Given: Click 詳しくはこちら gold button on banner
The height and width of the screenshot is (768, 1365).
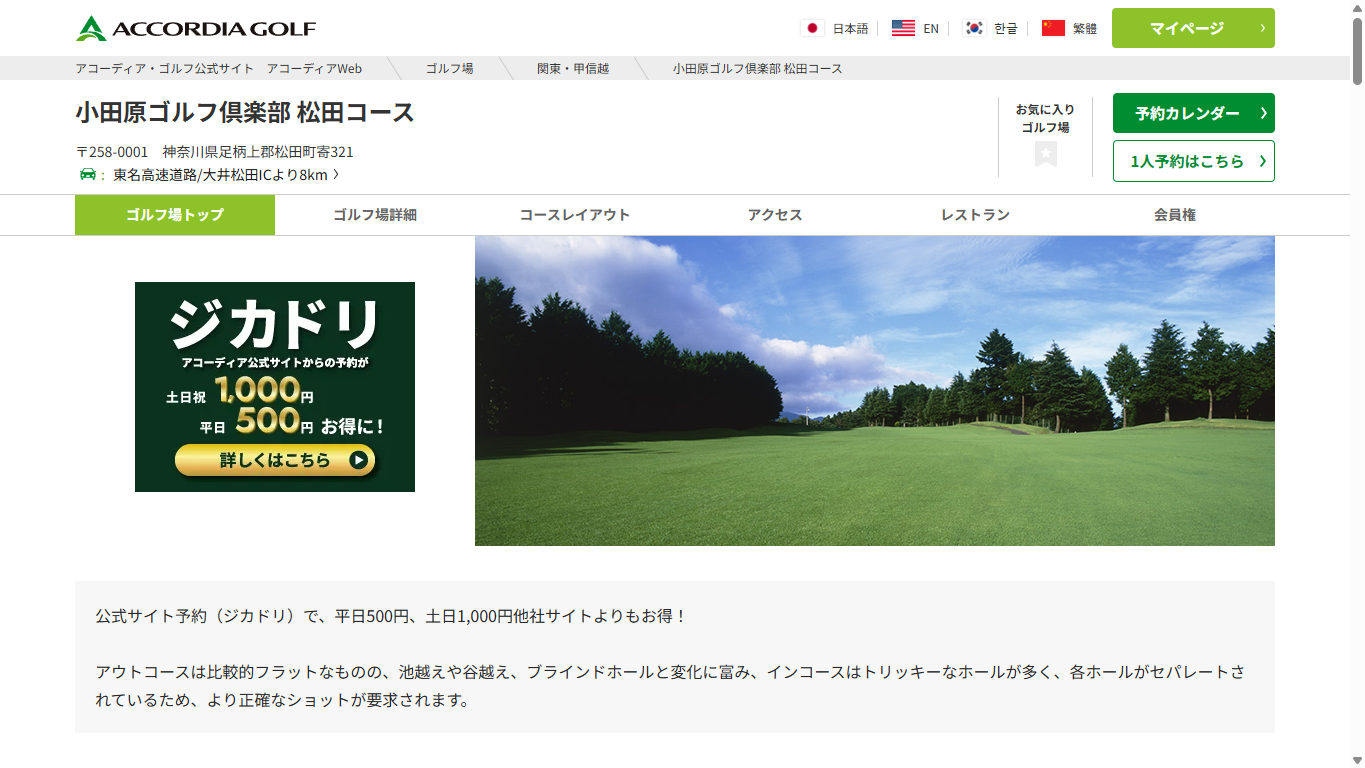Looking at the screenshot, I should point(275,460).
